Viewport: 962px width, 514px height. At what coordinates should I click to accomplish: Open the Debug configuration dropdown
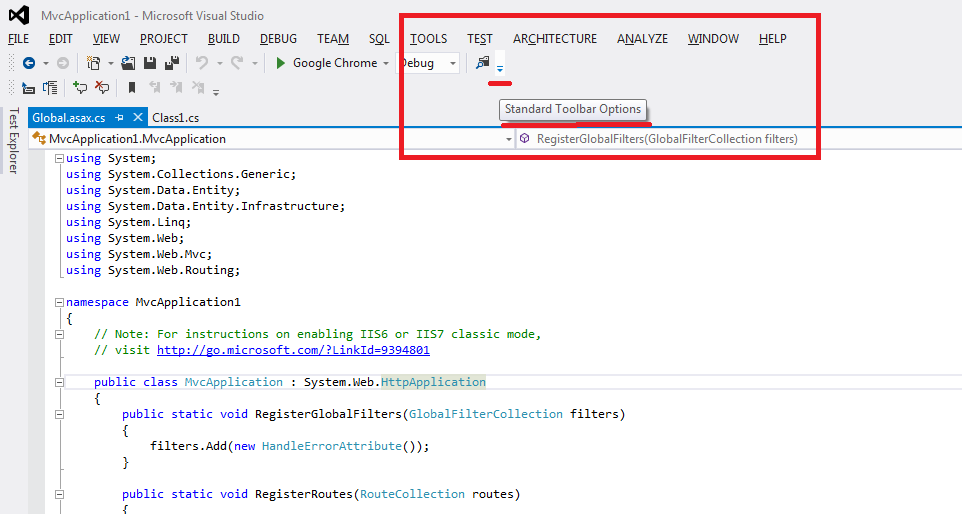[x=453, y=64]
